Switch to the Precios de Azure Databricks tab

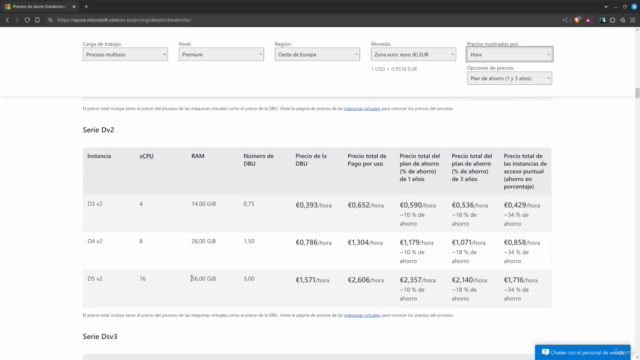(39, 7)
